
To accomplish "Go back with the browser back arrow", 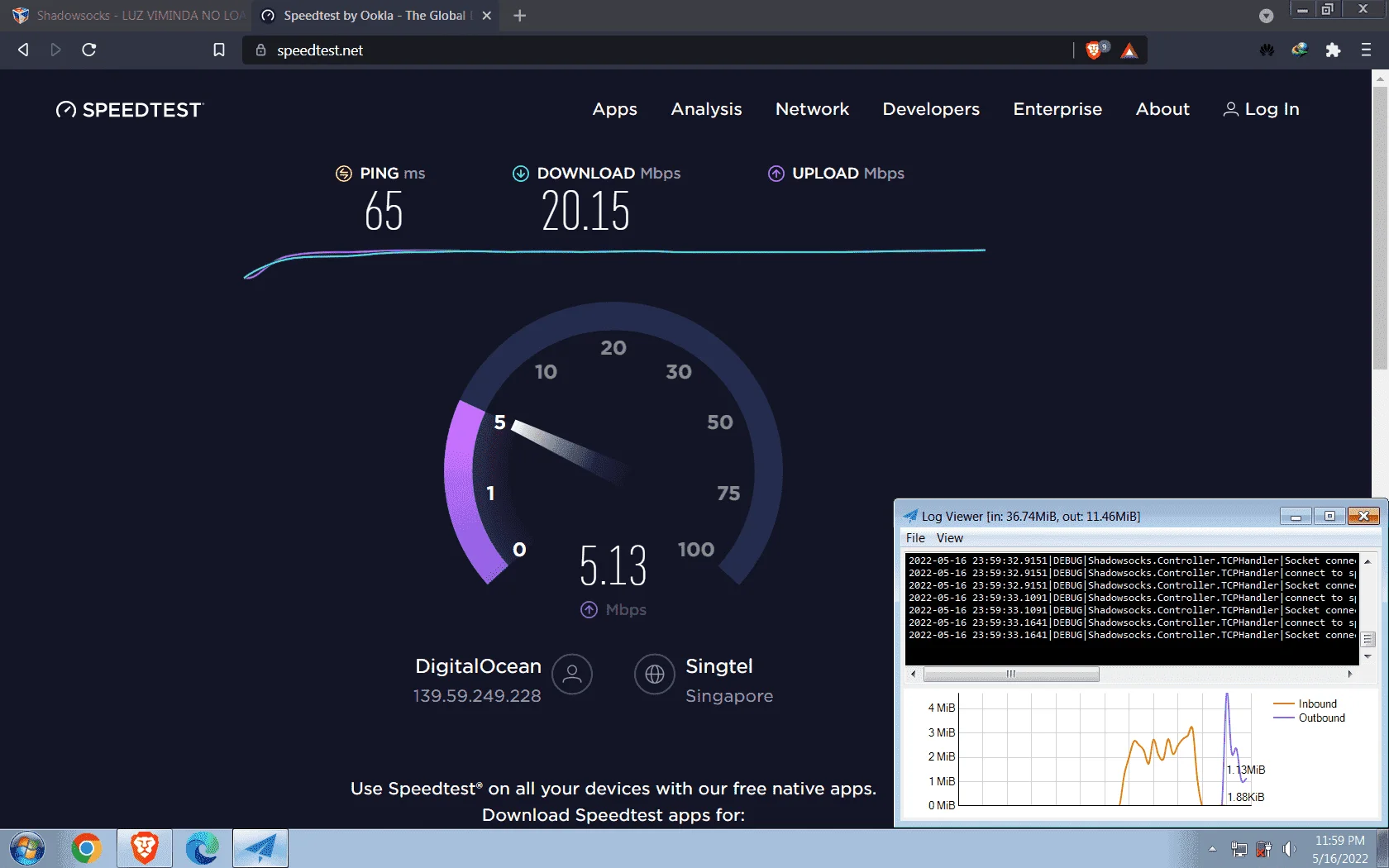I will pyautogui.click(x=23, y=50).
